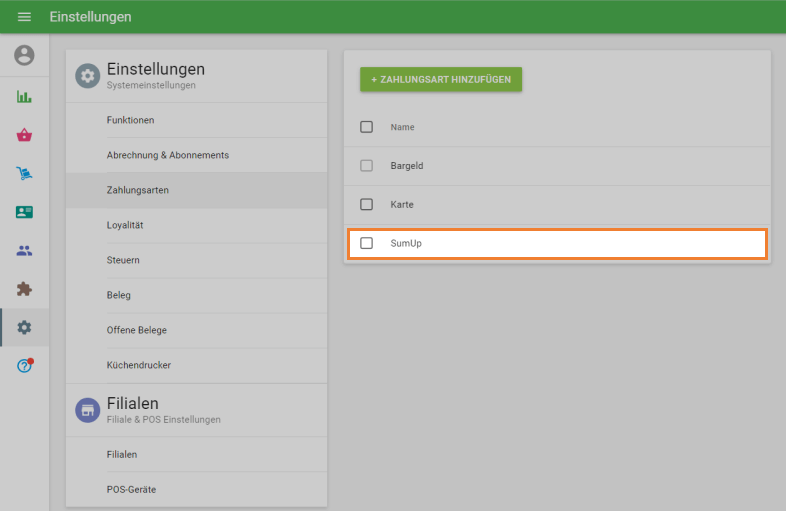
Task: Open the Küchendrucker settings entry
Action: point(139,365)
